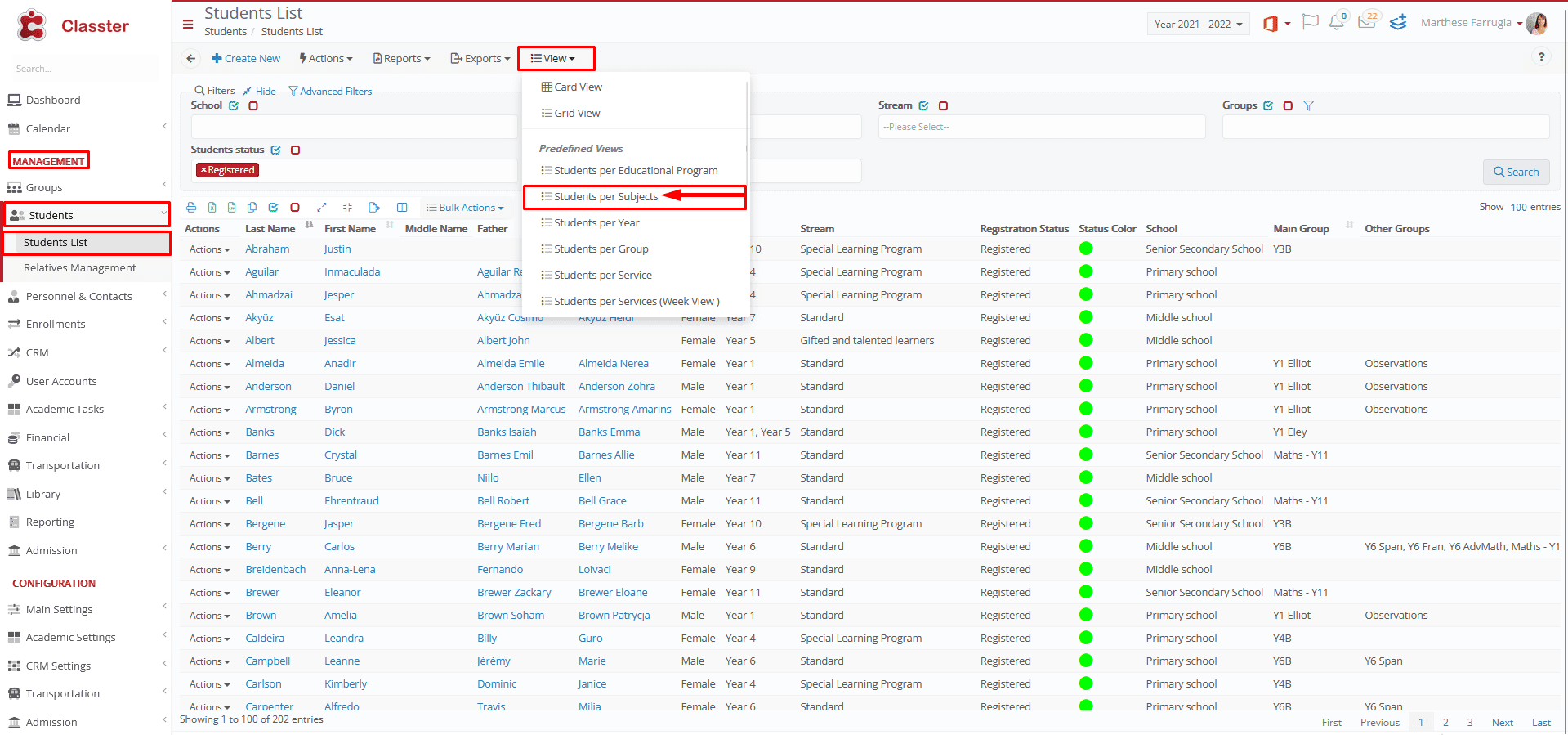Check all School filter options
Image resolution: width=1568 pixels, height=735 pixels.
234,106
